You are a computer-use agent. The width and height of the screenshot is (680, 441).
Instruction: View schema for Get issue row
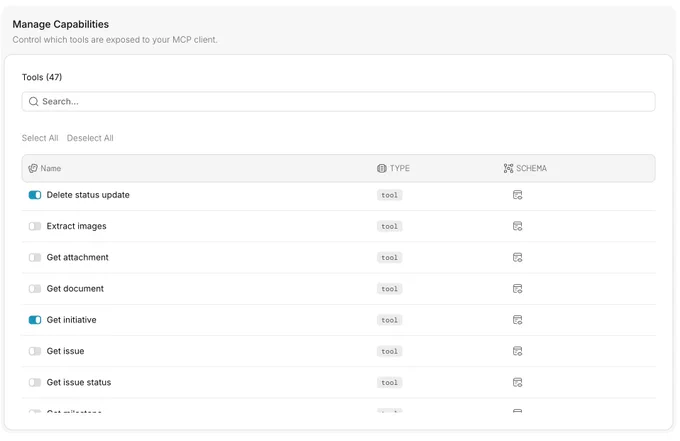[x=517, y=351]
